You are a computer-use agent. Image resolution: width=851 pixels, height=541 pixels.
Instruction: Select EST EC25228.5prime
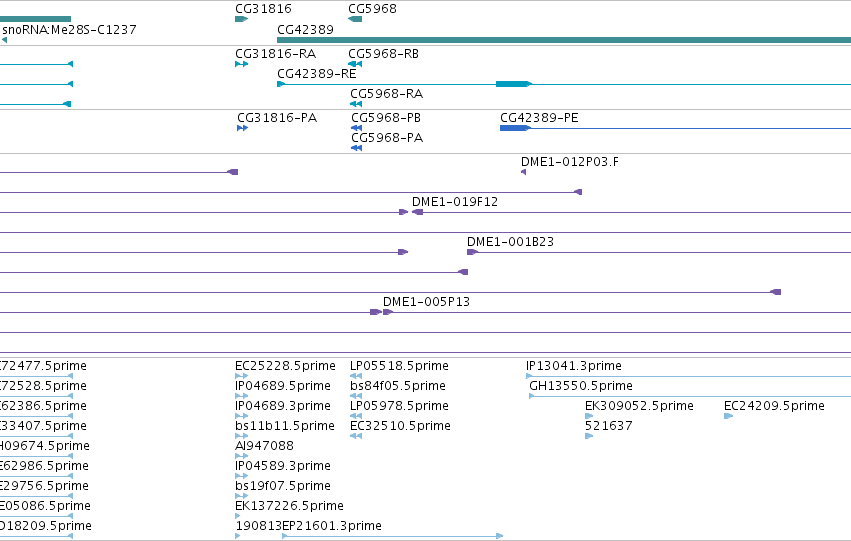click(x=285, y=366)
